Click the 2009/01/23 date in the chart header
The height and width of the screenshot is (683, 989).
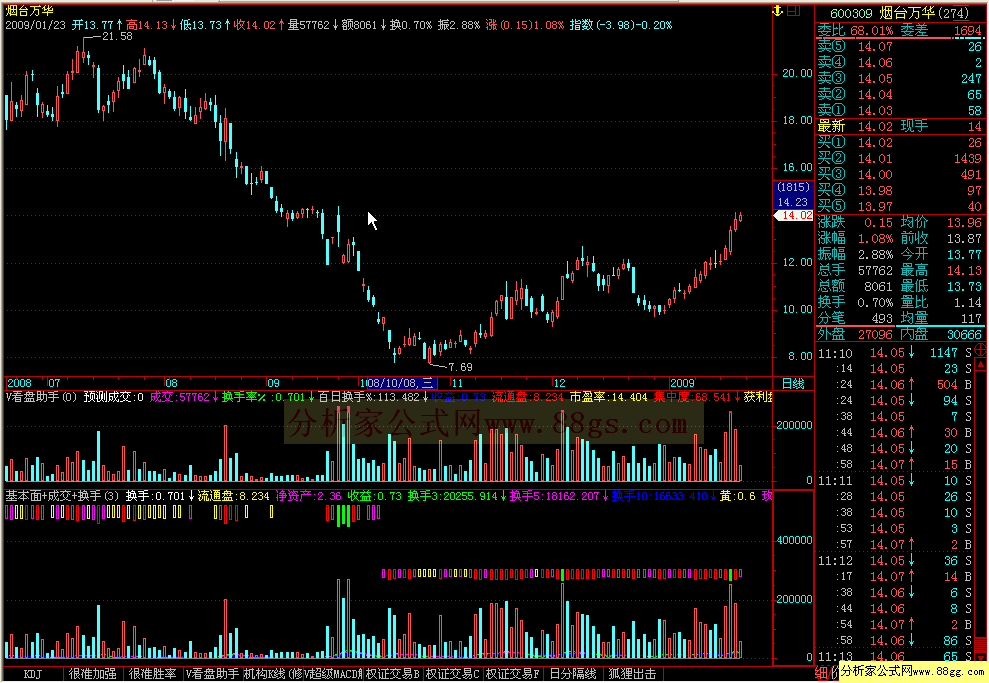(35, 25)
